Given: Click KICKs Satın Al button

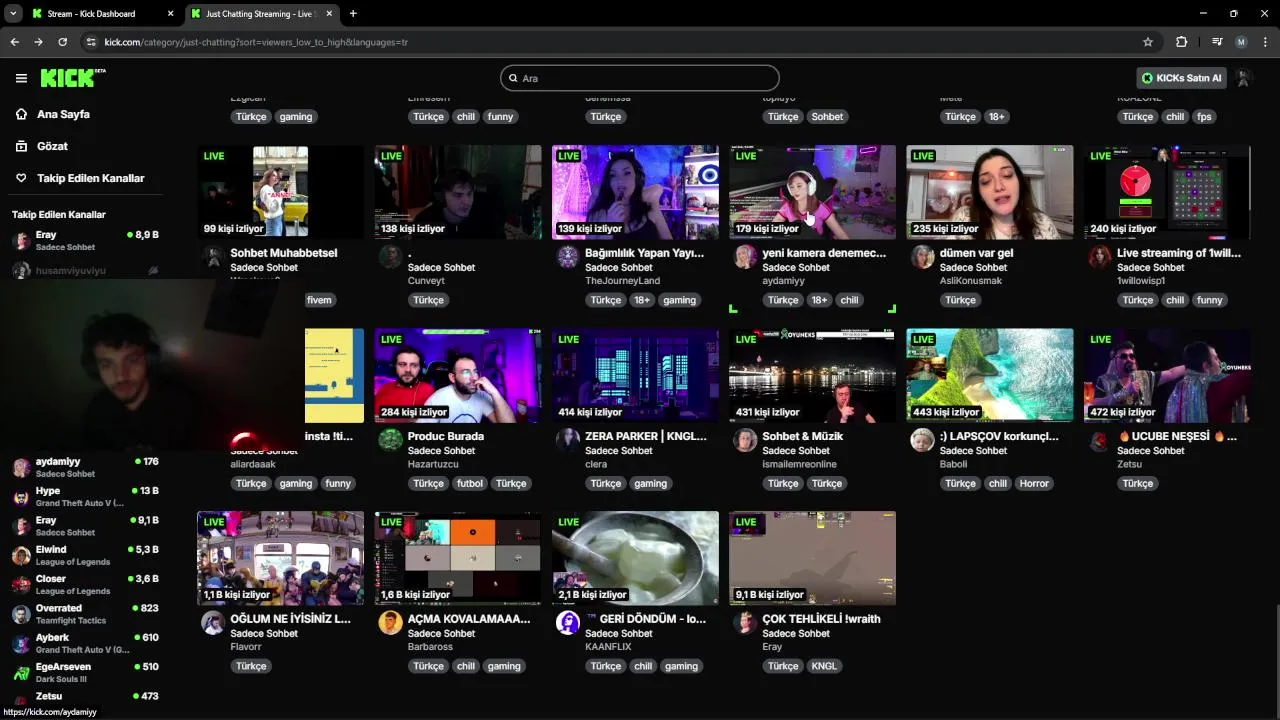Looking at the screenshot, I should pos(1182,78).
